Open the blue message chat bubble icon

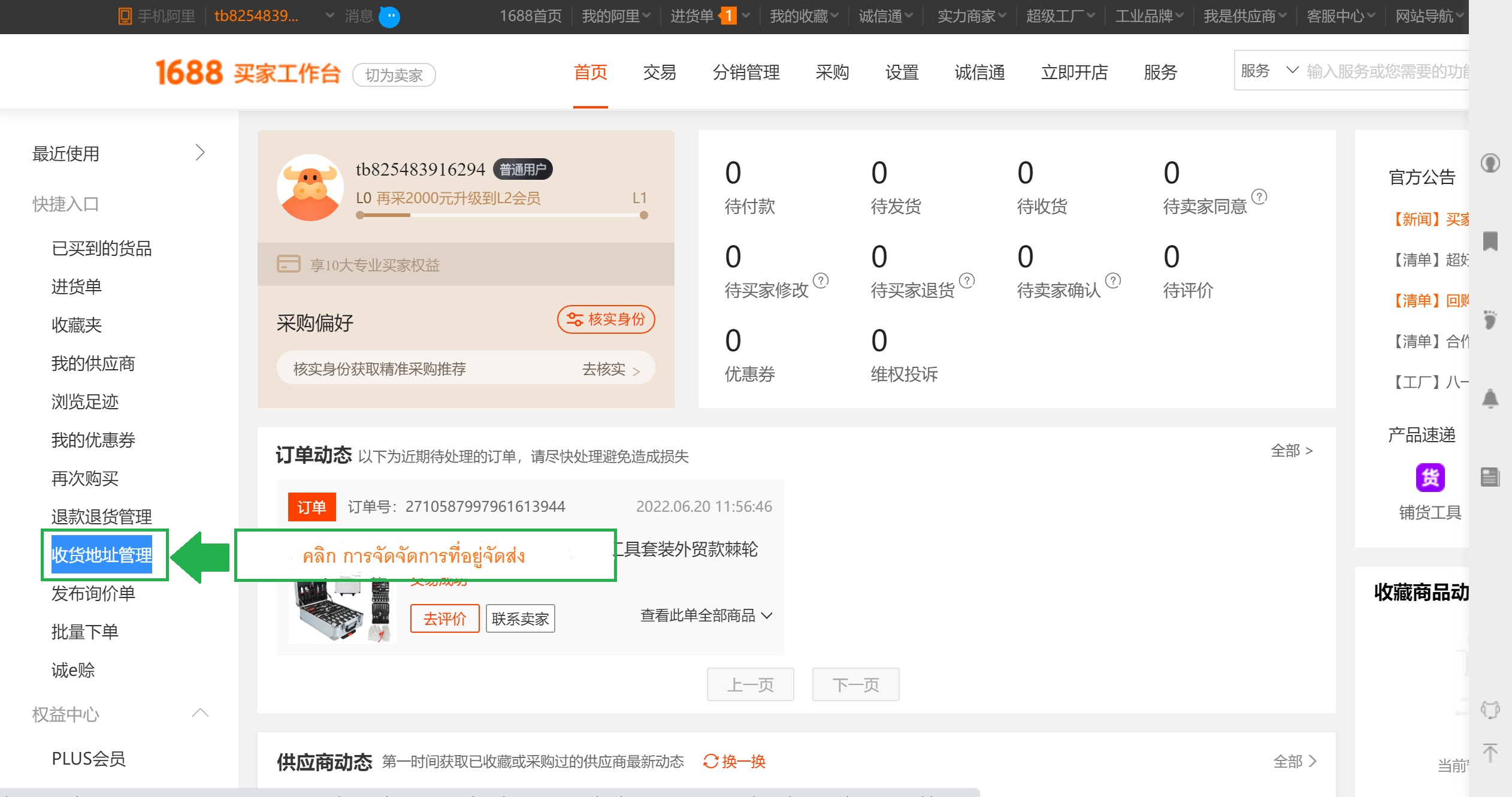390,16
